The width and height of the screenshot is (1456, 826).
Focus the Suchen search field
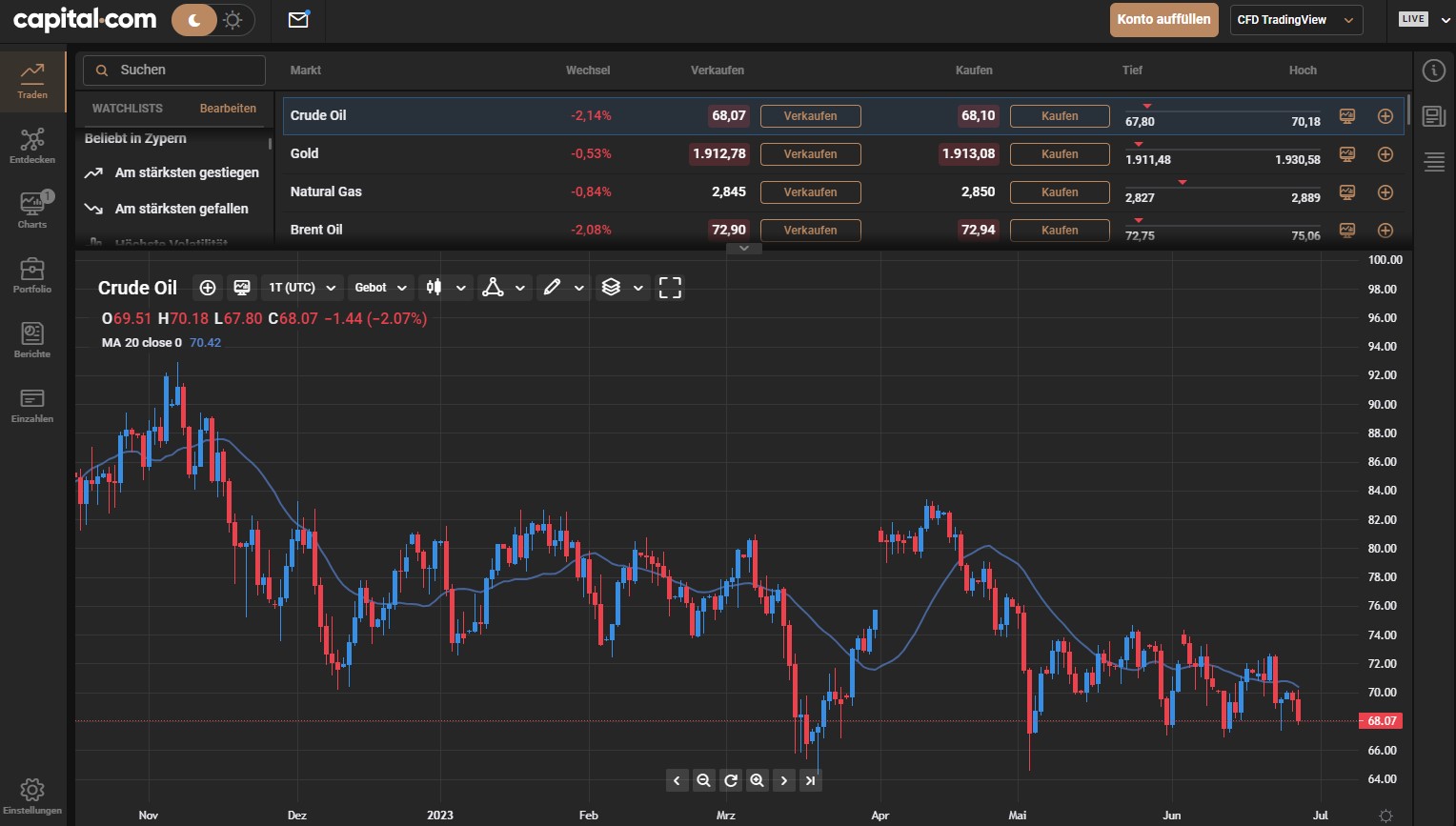(174, 70)
